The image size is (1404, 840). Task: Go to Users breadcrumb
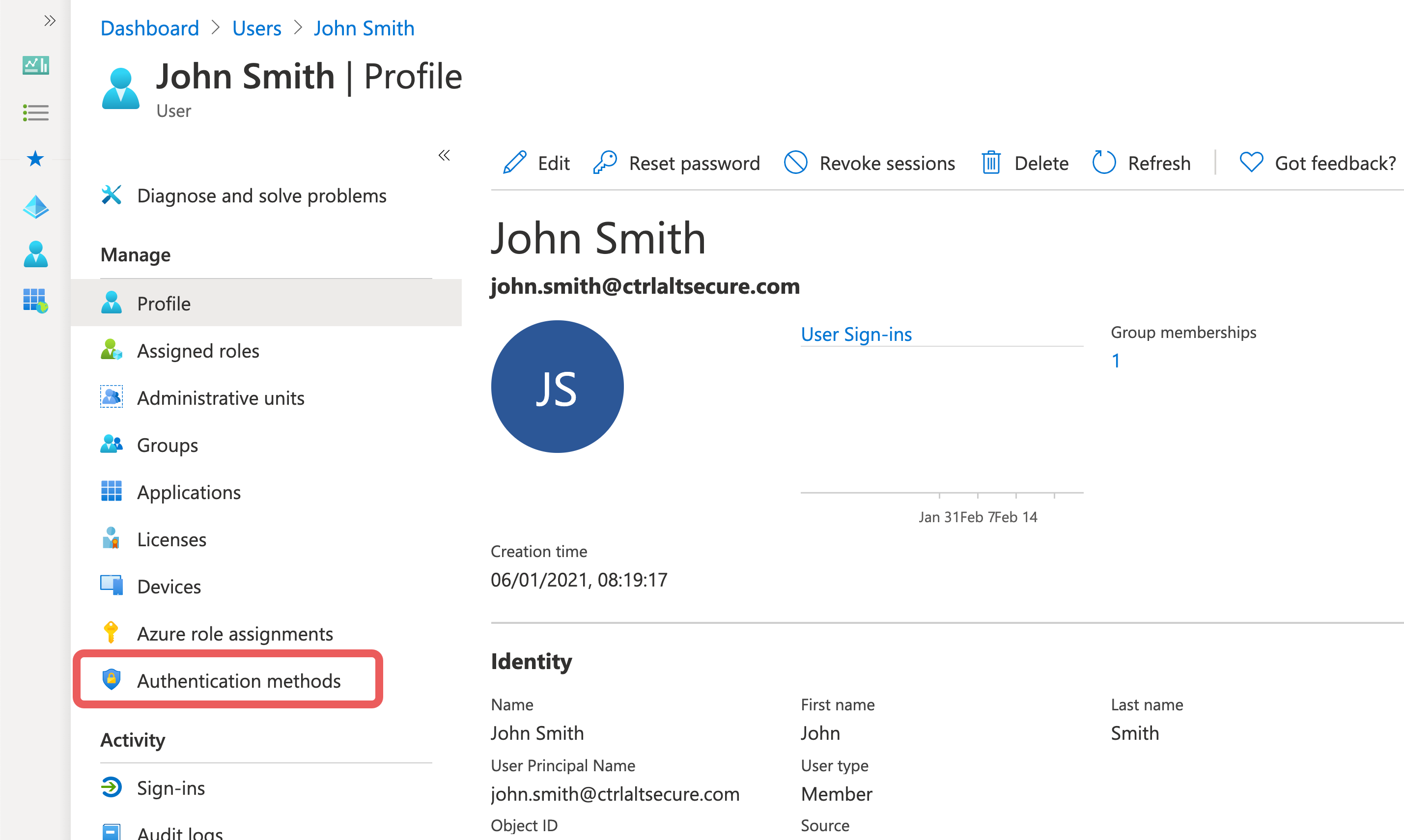257,28
